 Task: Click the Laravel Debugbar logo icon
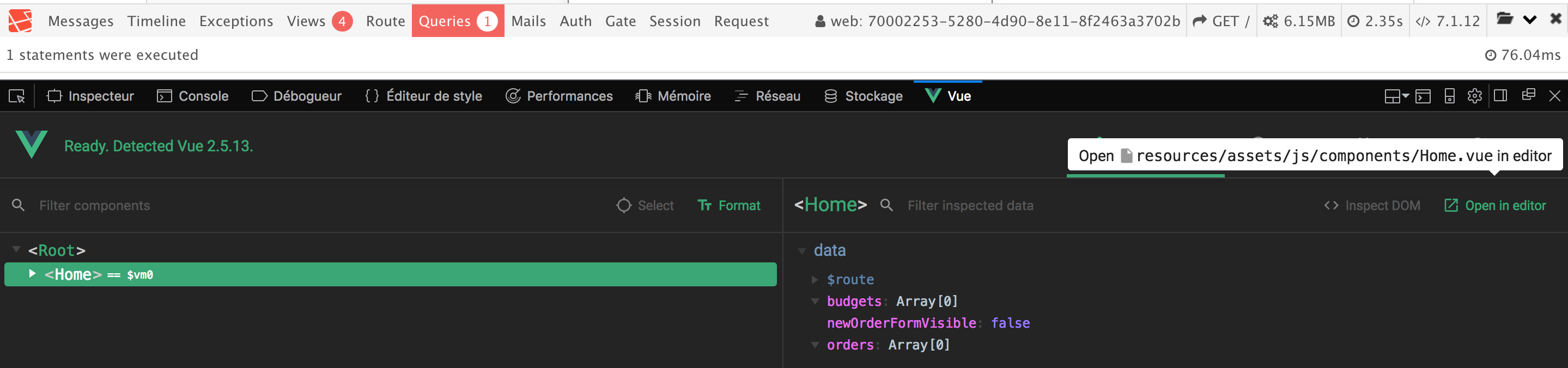[20, 21]
